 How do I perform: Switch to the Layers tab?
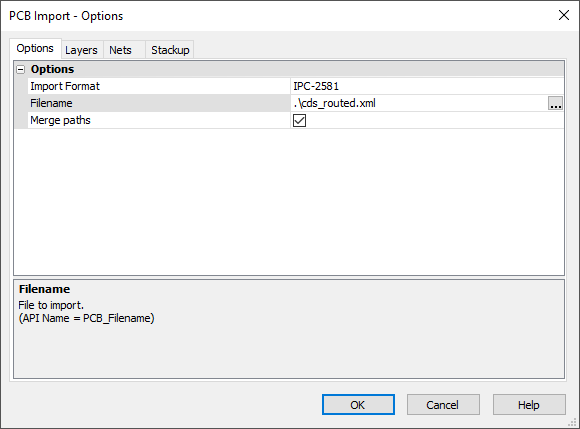click(81, 50)
